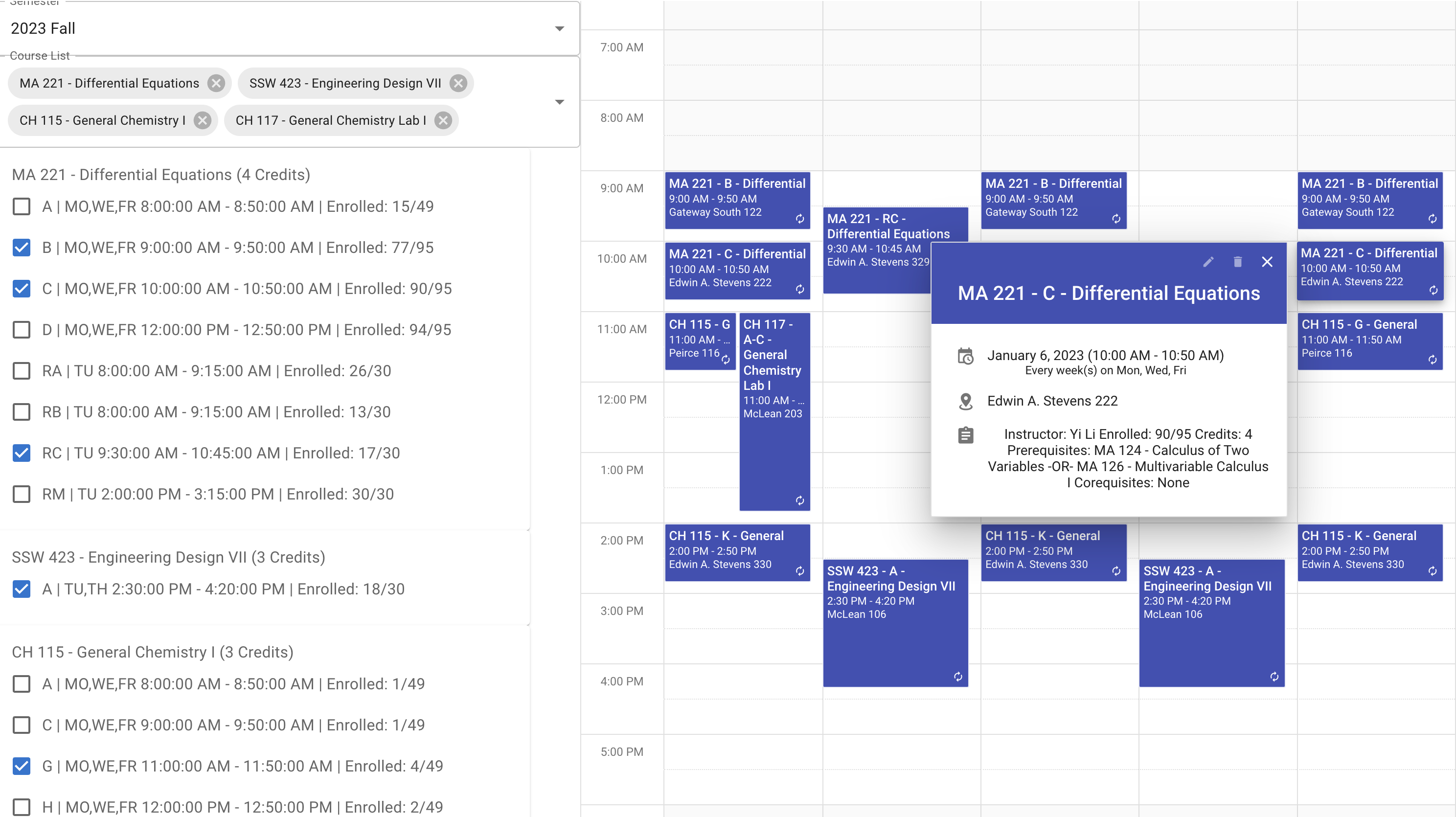The width and height of the screenshot is (1456, 817).
Task: Enable MA 221 section RM checkbox
Action: 22,495
